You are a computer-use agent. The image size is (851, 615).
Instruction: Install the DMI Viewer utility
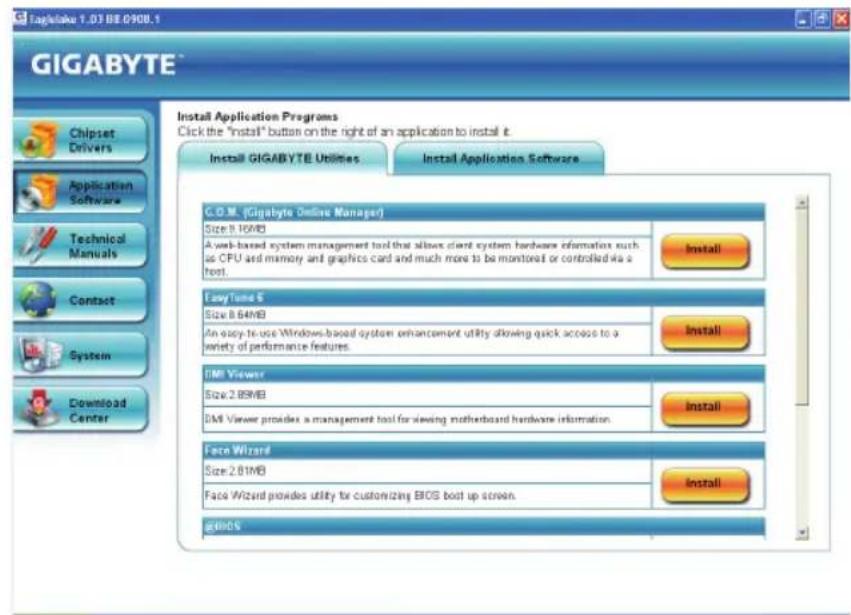(x=704, y=408)
